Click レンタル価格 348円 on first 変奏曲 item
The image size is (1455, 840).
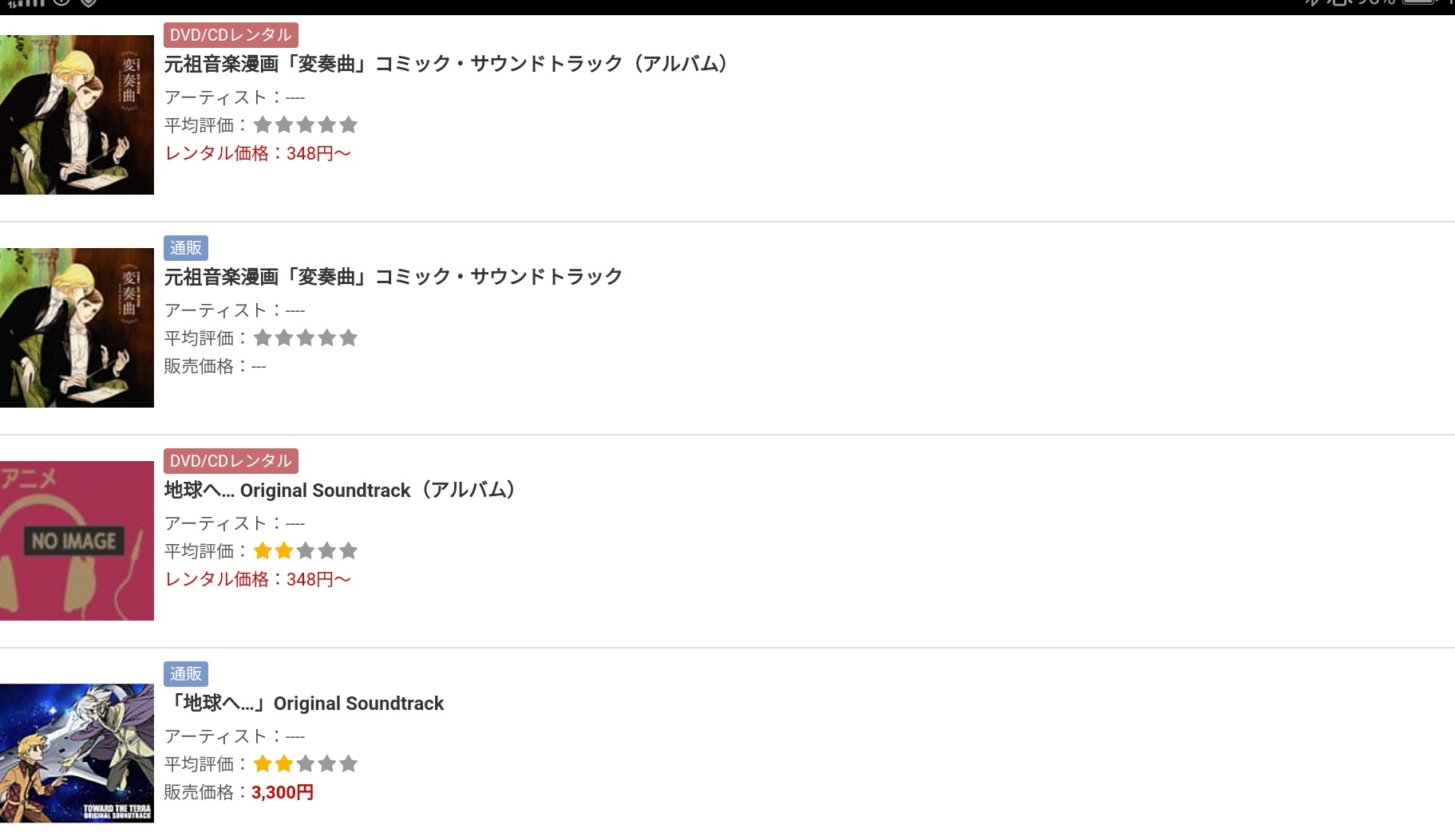pos(257,153)
